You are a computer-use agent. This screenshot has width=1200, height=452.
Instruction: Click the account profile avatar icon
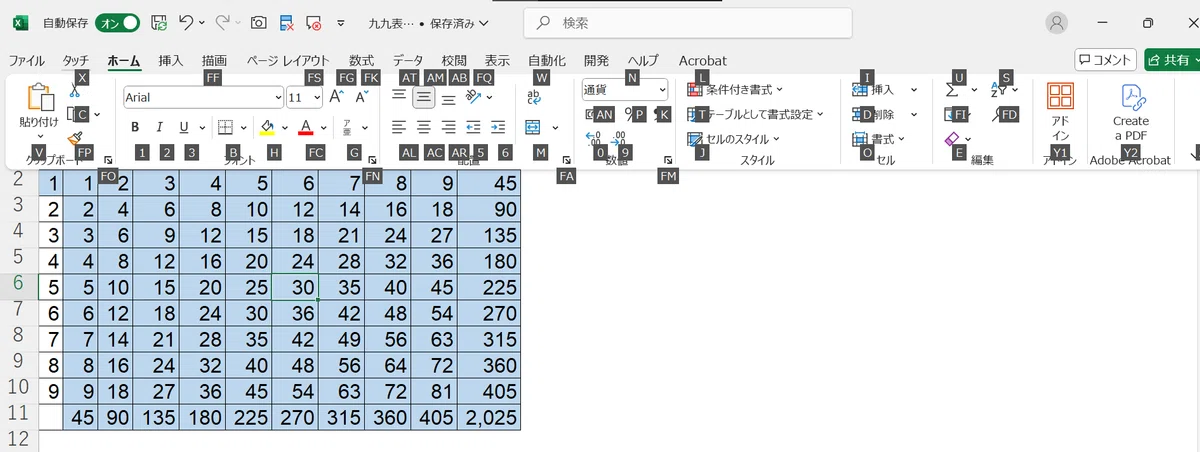coord(1056,22)
